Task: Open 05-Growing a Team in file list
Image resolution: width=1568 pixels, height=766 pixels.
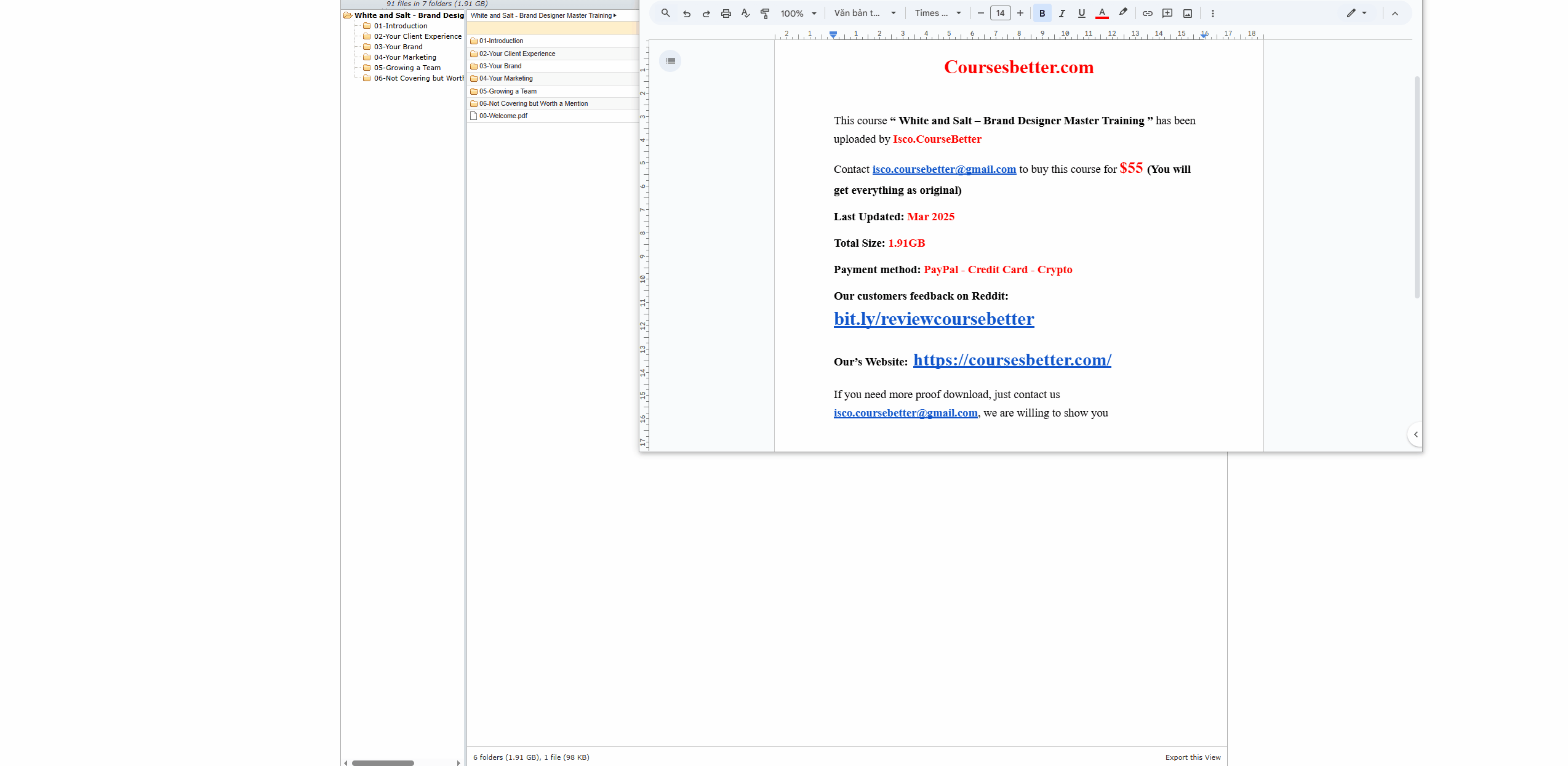Action: (553, 91)
